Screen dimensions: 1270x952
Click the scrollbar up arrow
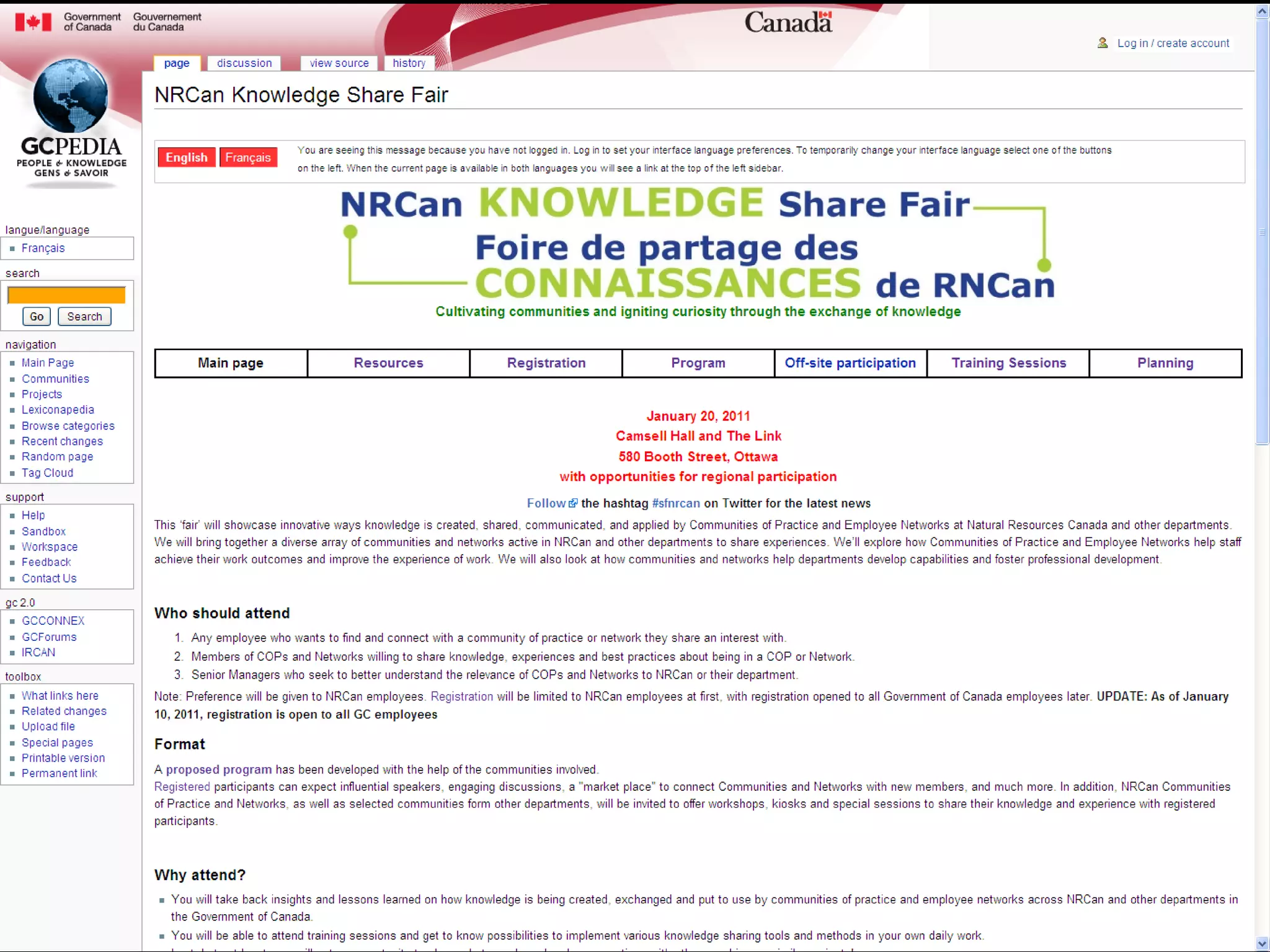(1262, 12)
